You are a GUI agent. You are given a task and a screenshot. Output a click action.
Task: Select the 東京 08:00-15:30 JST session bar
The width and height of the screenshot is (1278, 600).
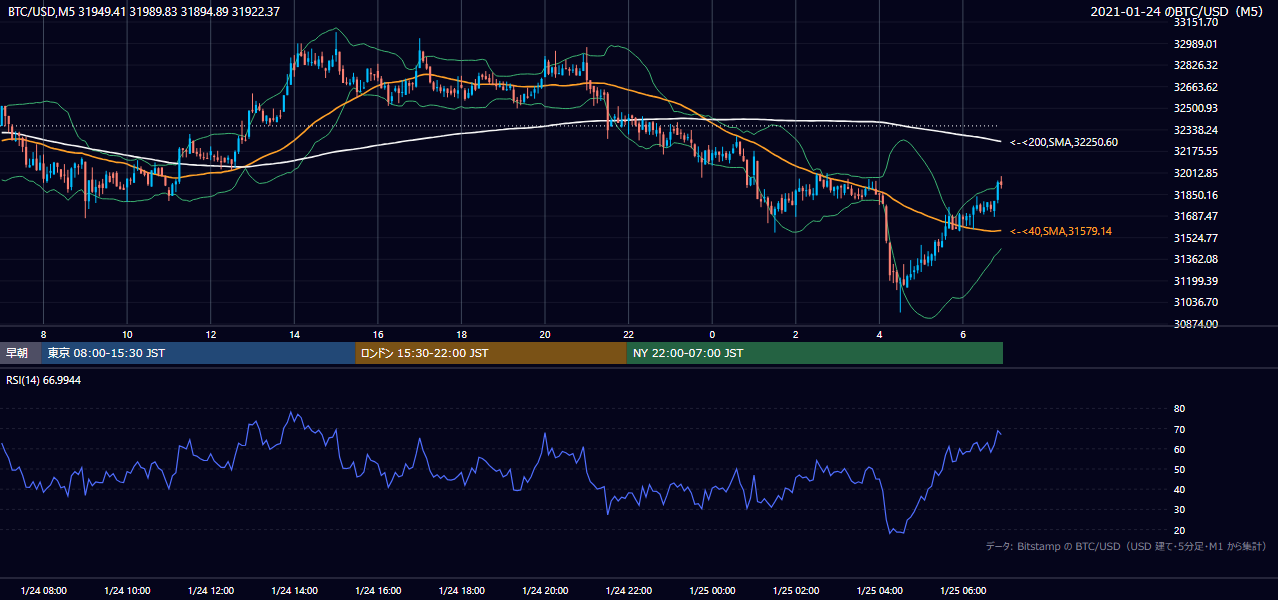point(199,353)
